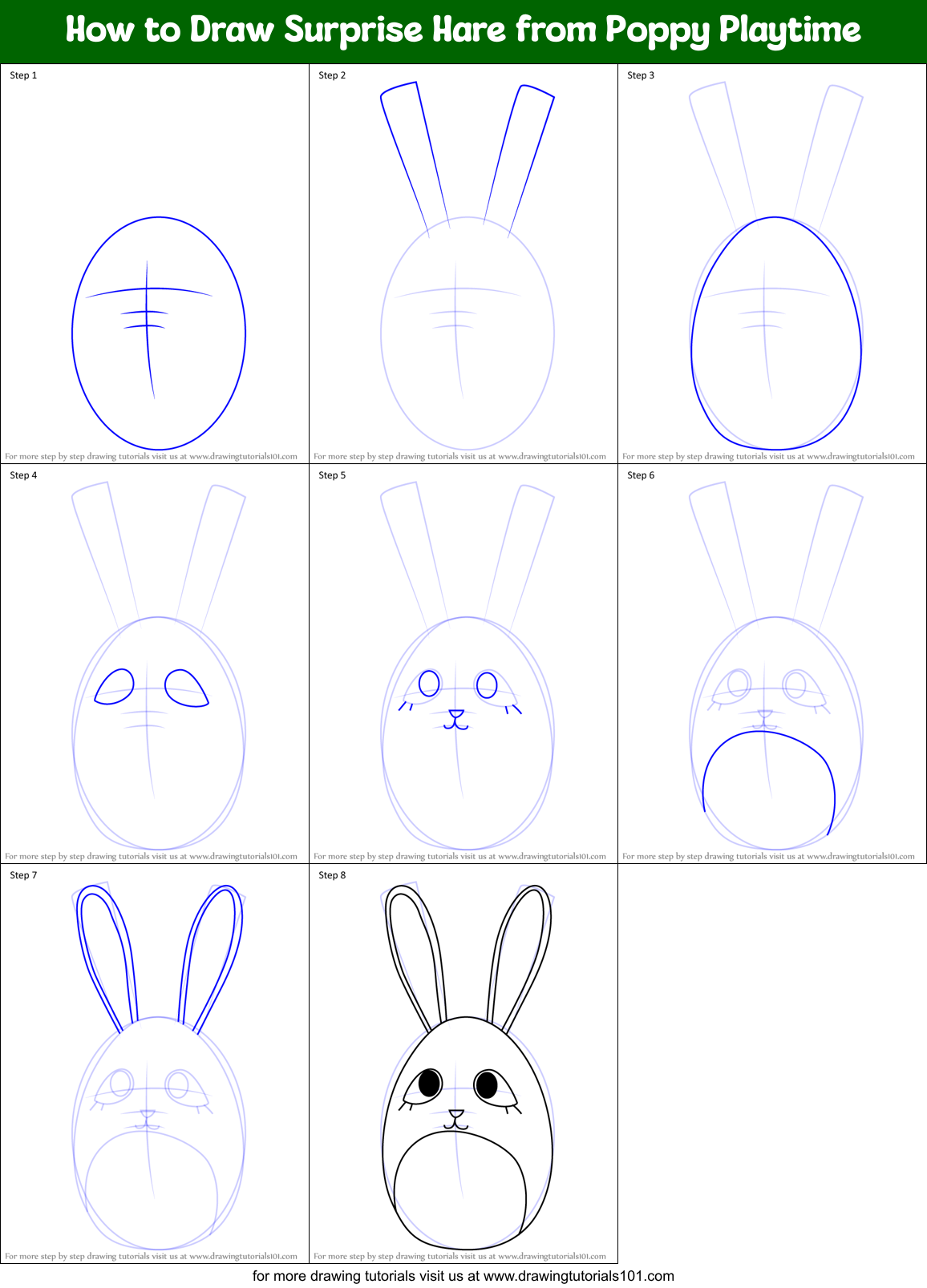Click the 'Step 5' label
The image size is (927, 1288).
[332, 475]
